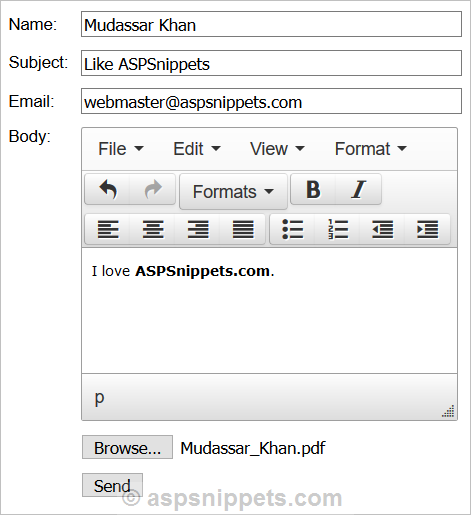Screen dimensions: 471x515
Task: Apply justify alignment to text
Action: 243,229
